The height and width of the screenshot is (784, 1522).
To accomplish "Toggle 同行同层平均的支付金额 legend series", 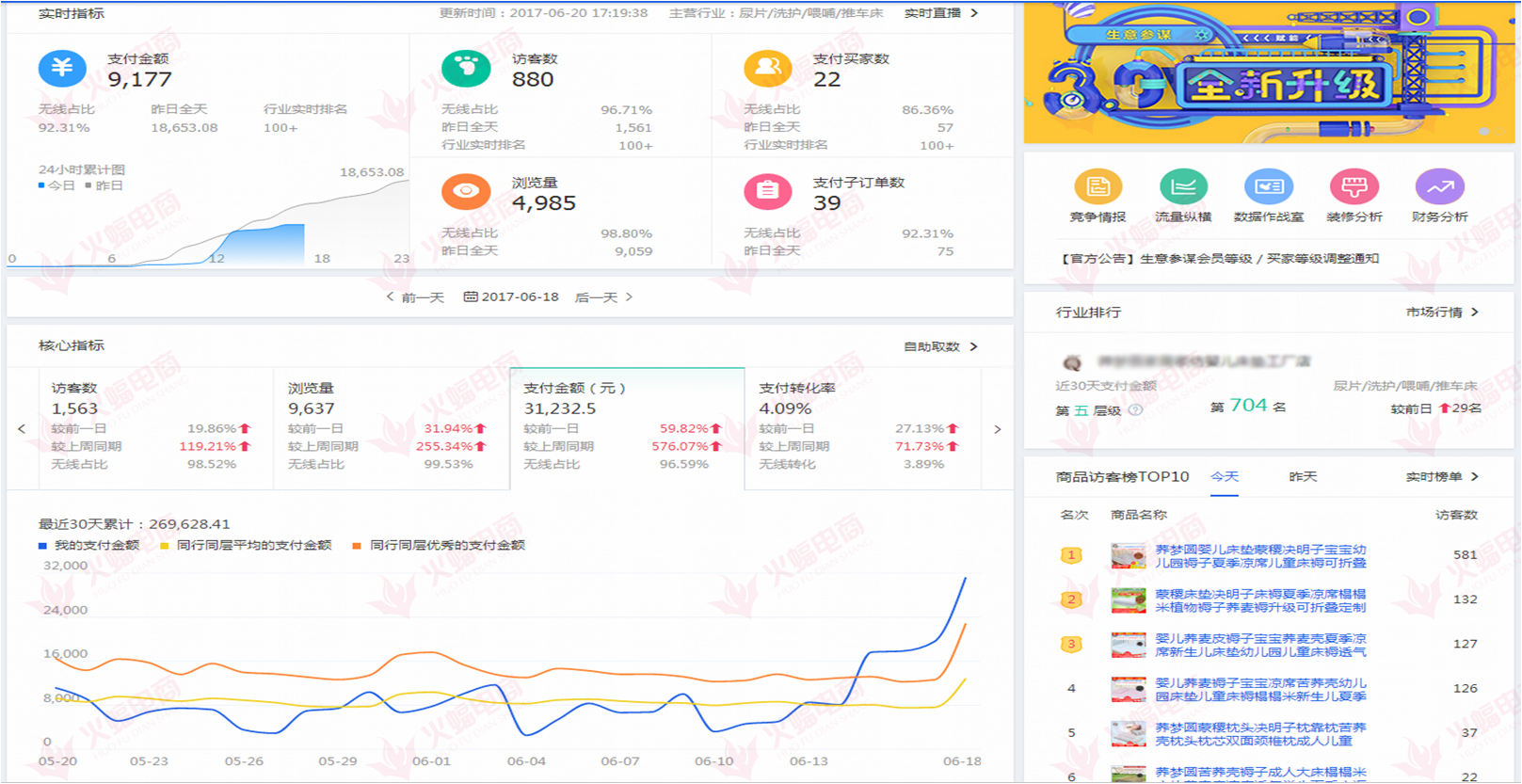I will pos(247,546).
